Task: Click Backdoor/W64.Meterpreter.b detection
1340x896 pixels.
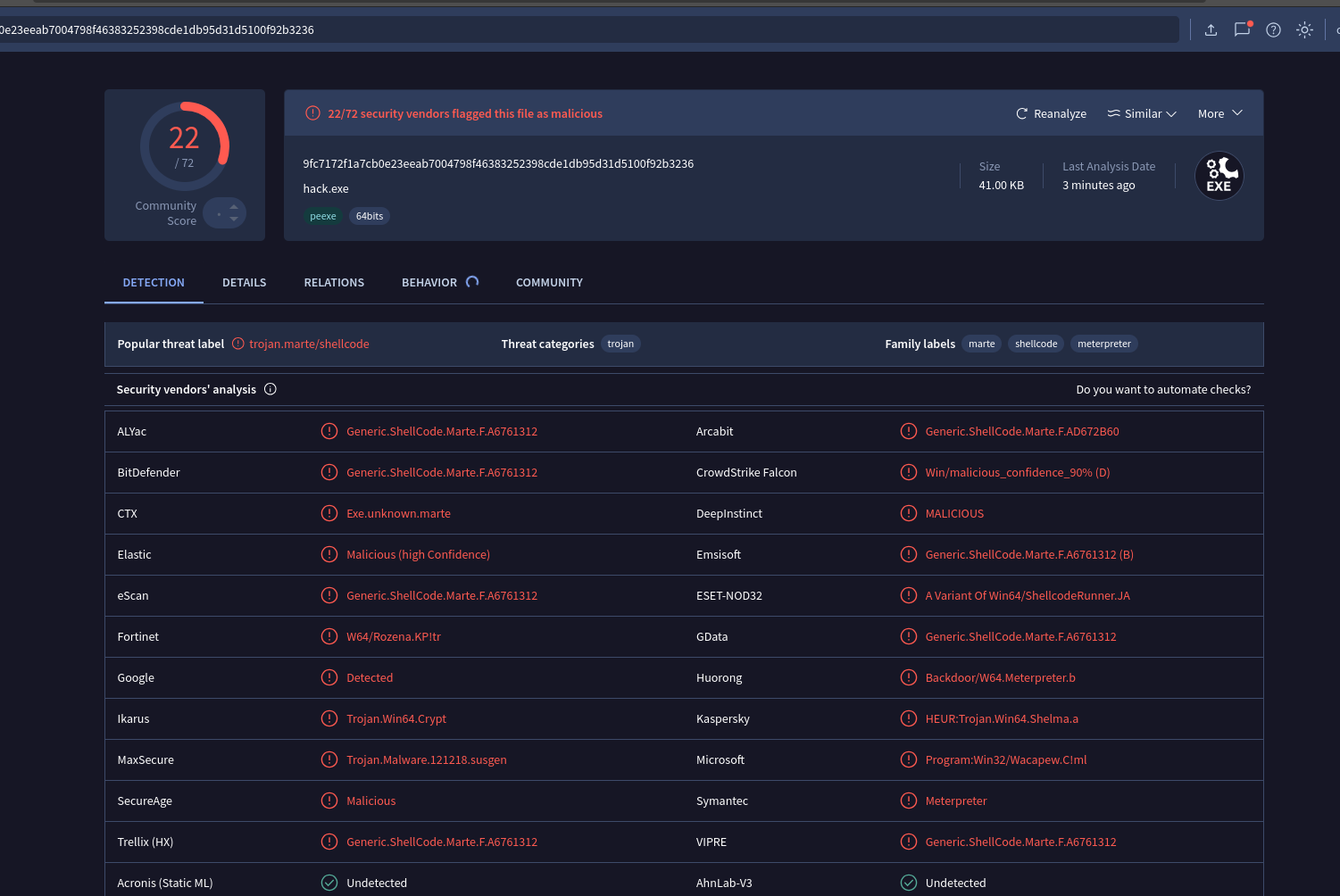Action: [1001, 677]
